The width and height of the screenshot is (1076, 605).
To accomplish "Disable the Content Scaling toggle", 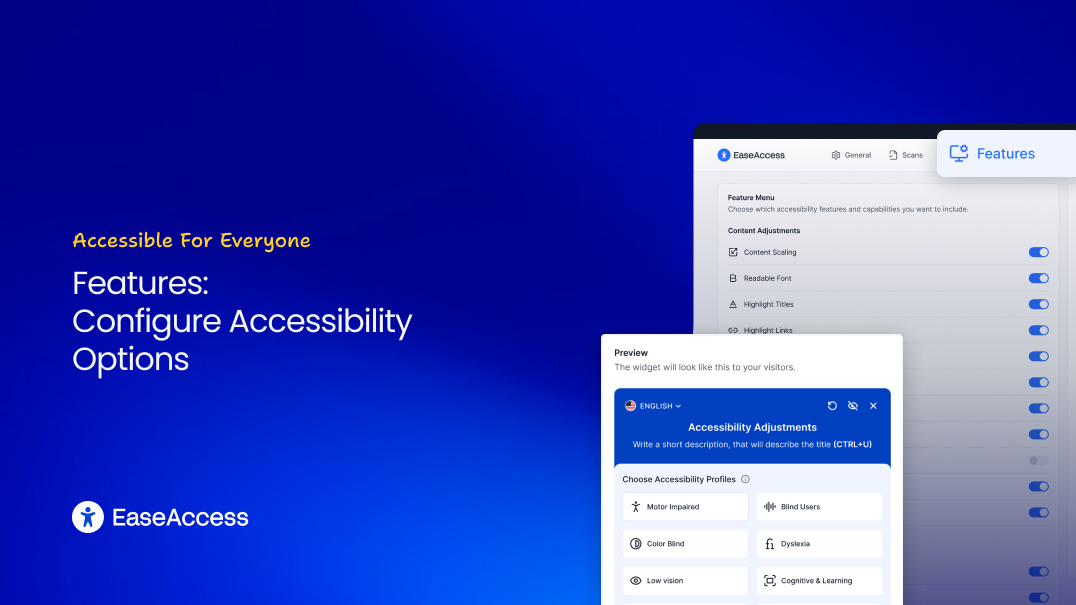I will 1038,252.
